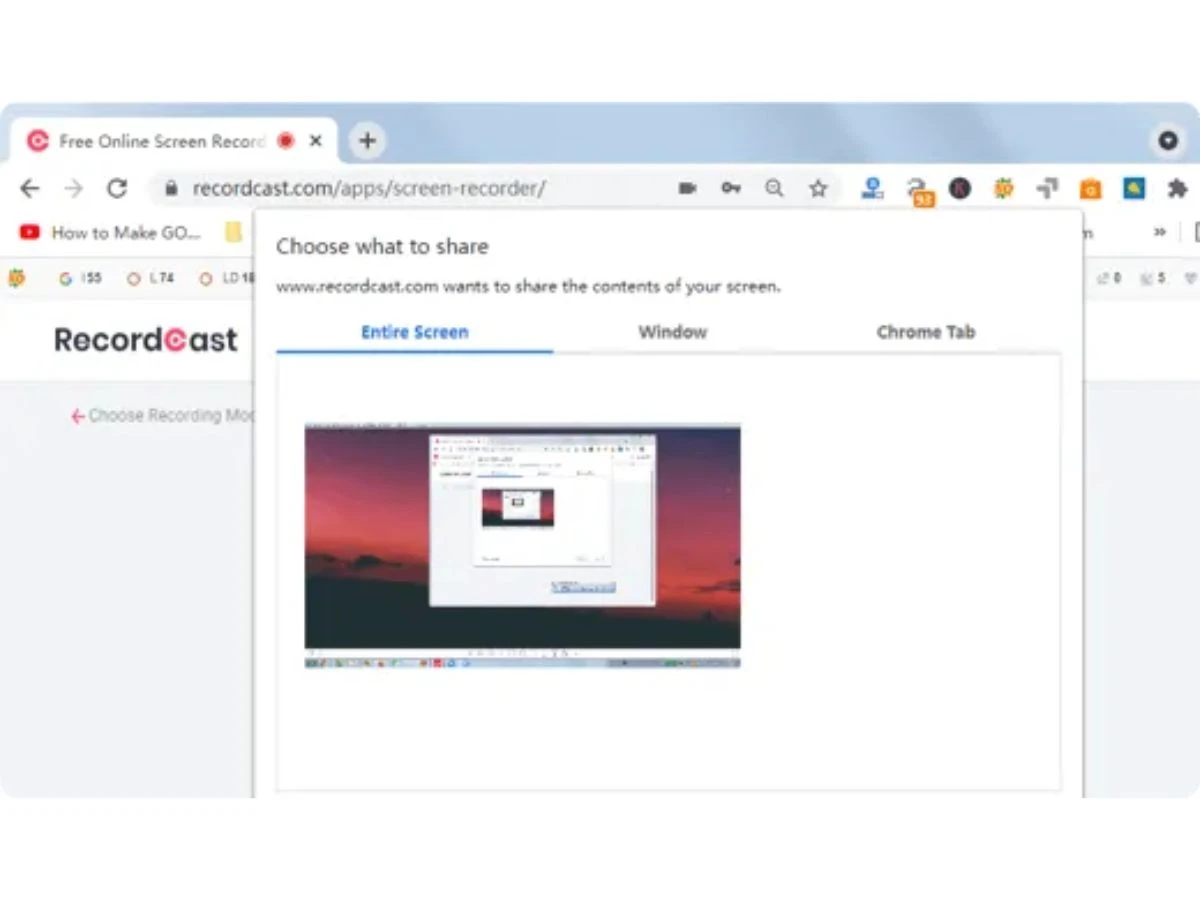Open a new tab with the plus button

pos(367,141)
